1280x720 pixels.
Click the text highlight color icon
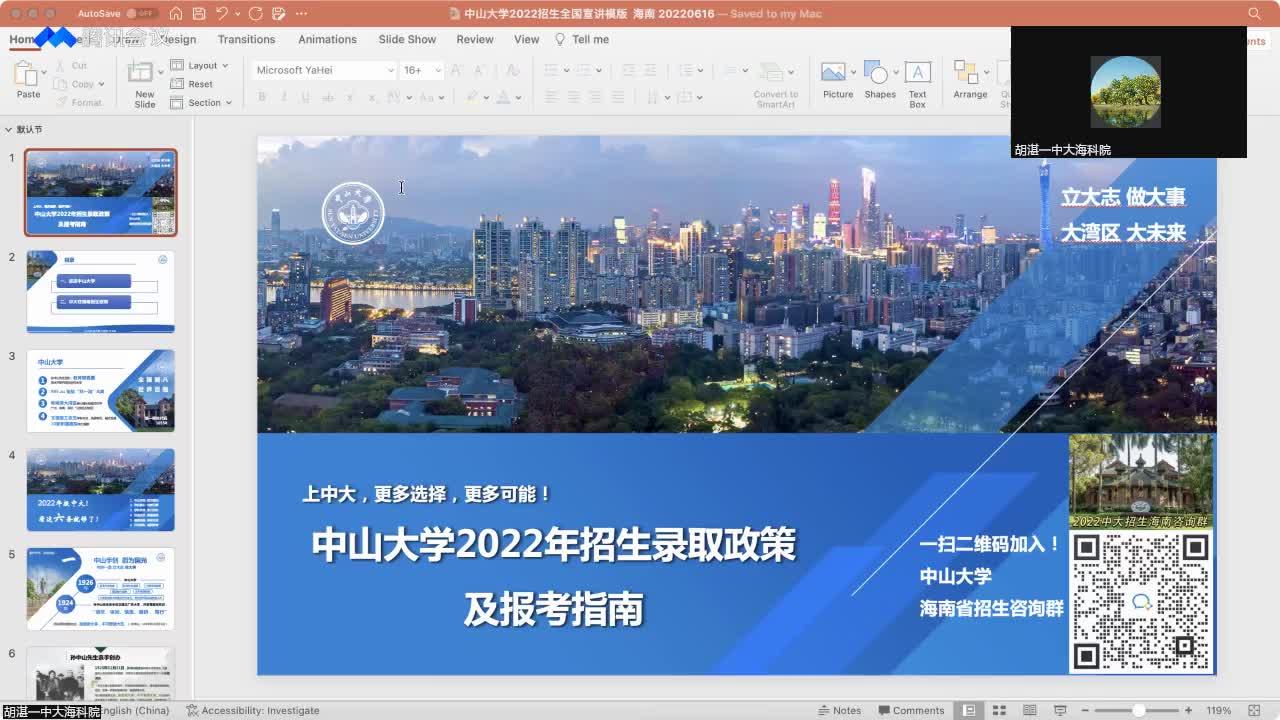tap(471, 97)
